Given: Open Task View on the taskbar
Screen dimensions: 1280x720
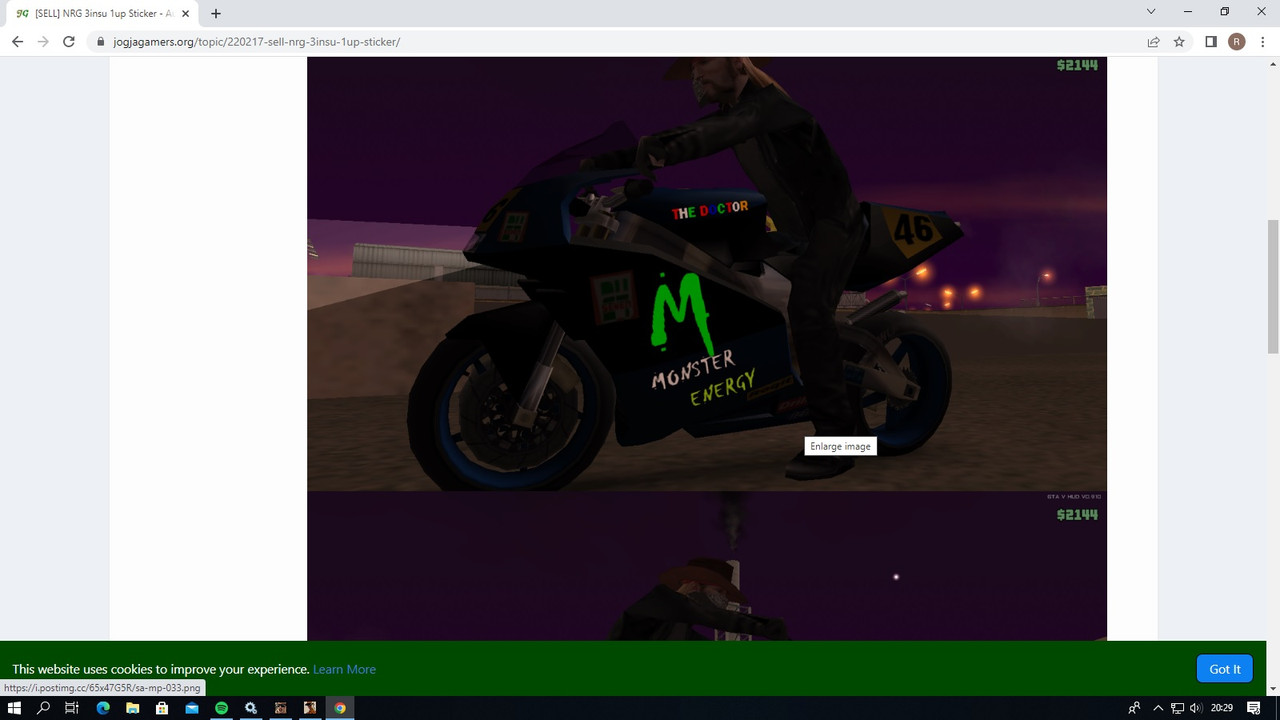Looking at the screenshot, I should pyautogui.click(x=72, y=708).
